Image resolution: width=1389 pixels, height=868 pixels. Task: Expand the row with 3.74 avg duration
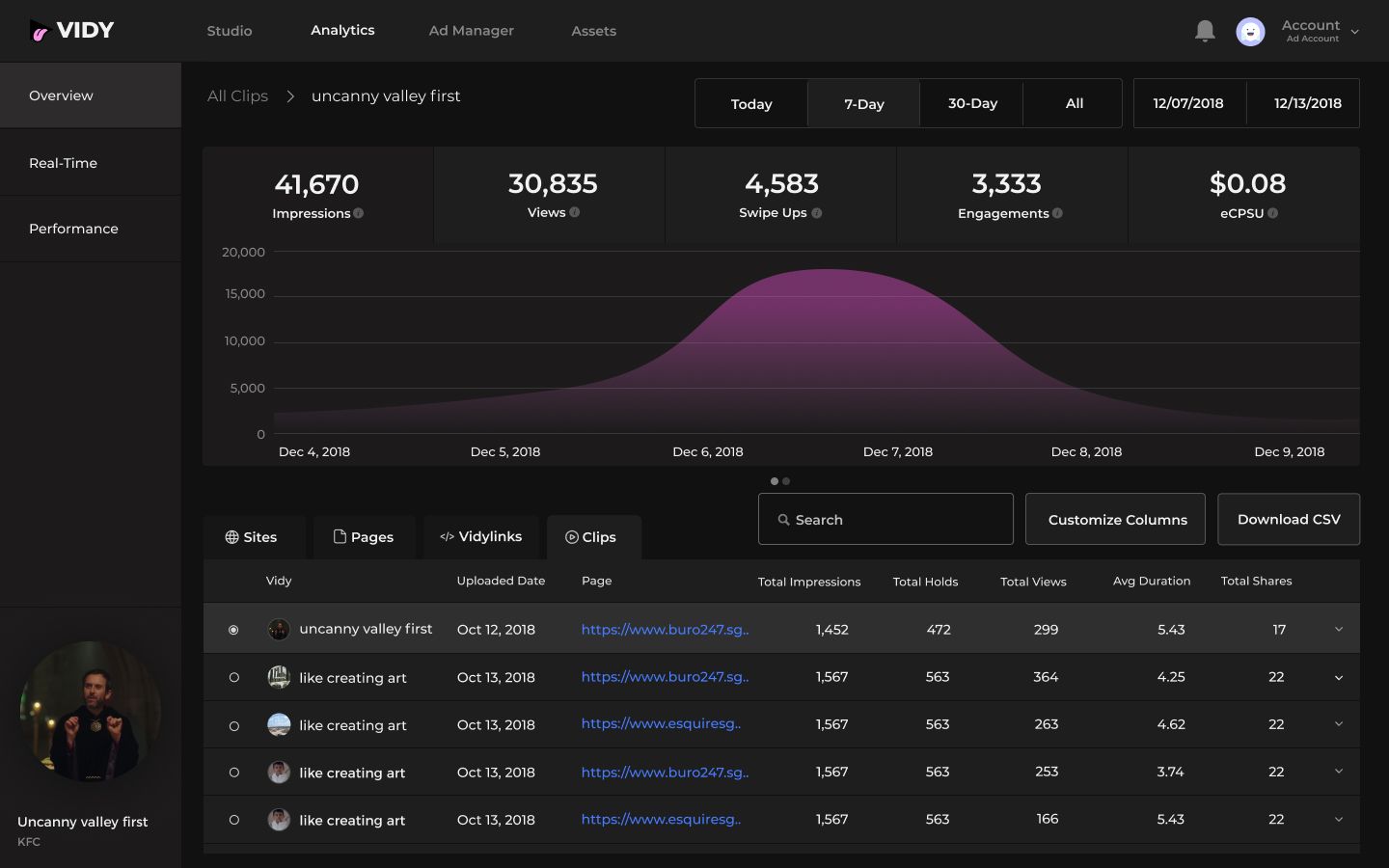[1339, 772]
